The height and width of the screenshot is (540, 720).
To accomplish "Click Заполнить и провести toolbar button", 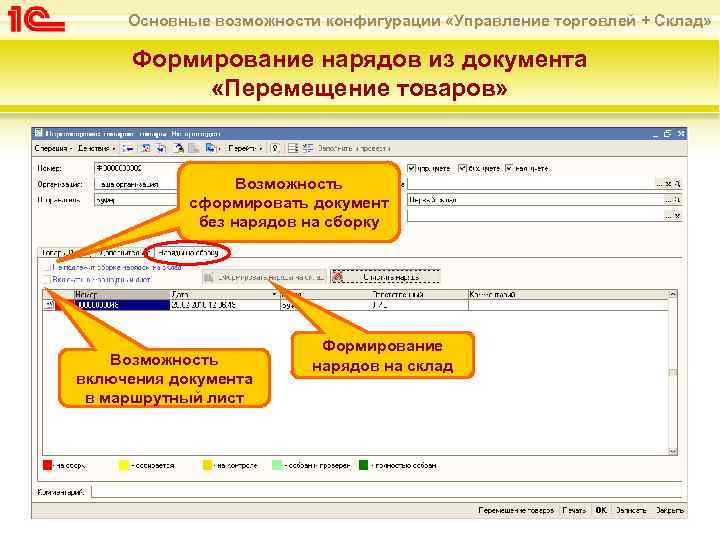I will click(354, 148).
